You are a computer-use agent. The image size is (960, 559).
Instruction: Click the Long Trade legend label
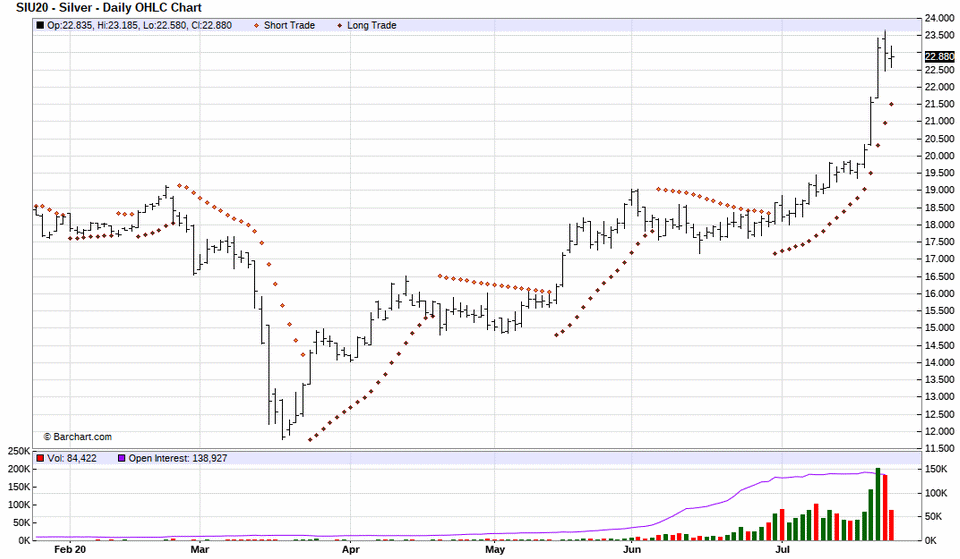[372, 25]
